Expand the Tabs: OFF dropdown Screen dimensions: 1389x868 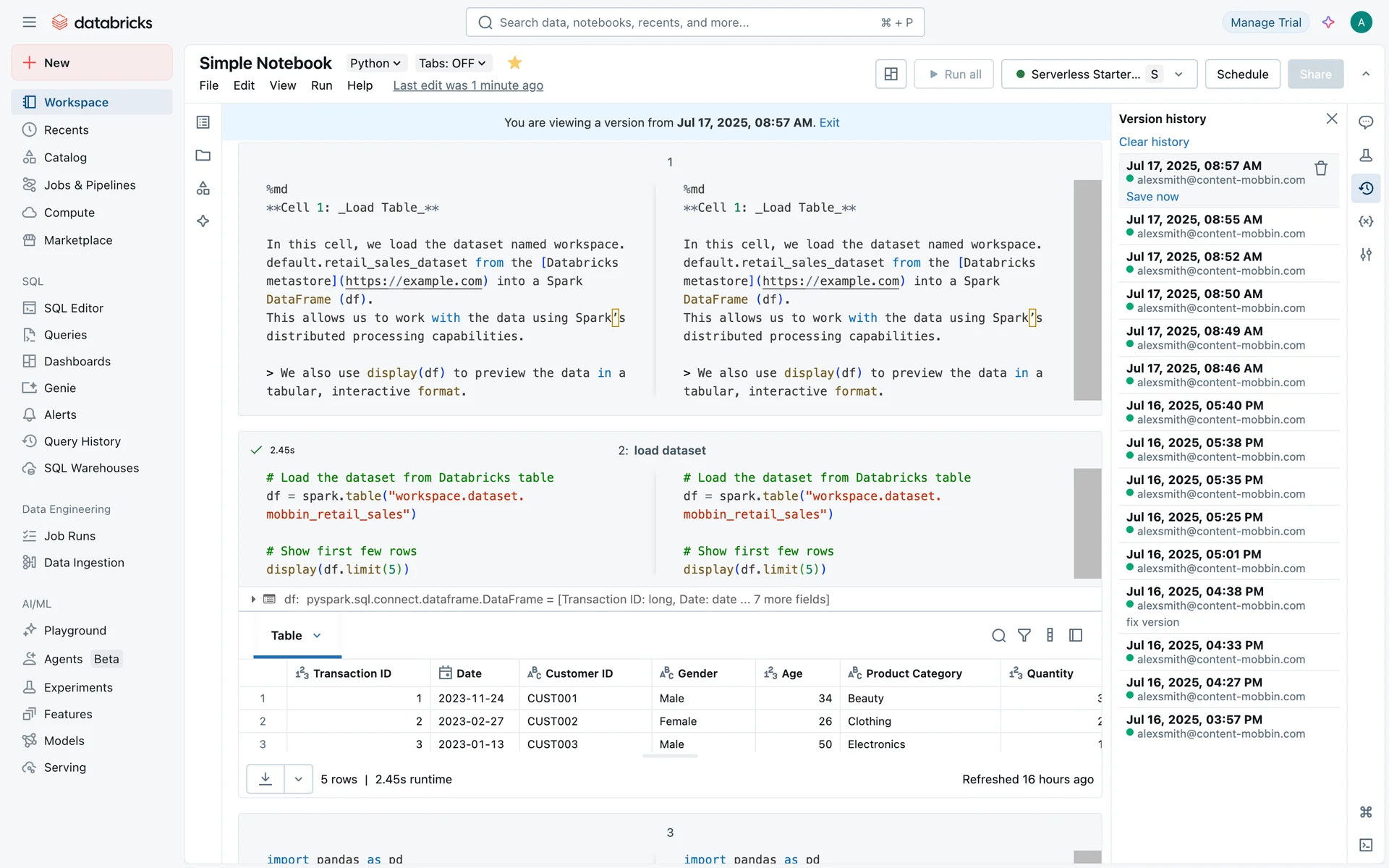452,63
